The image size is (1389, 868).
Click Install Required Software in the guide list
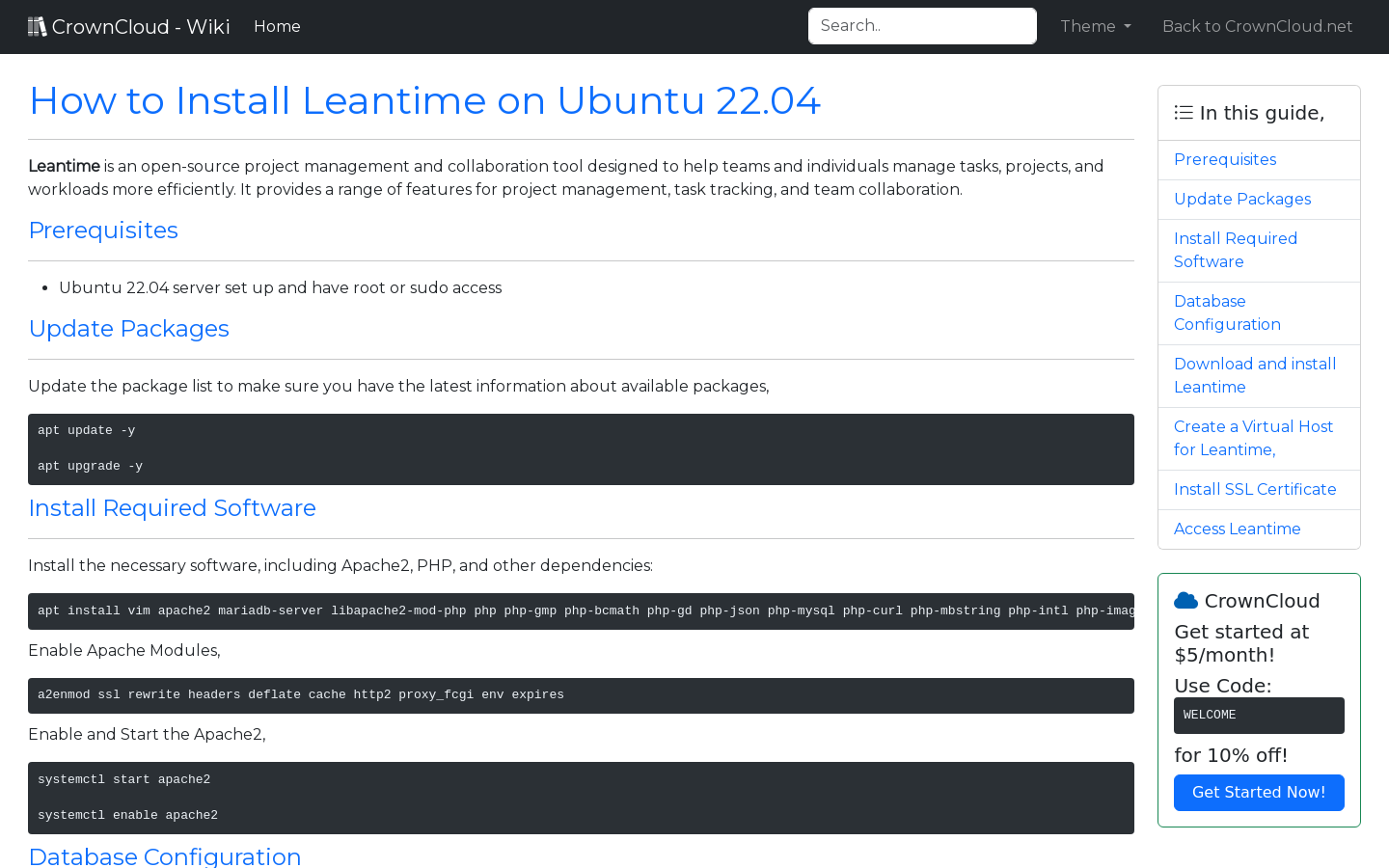coord(1236,250)
